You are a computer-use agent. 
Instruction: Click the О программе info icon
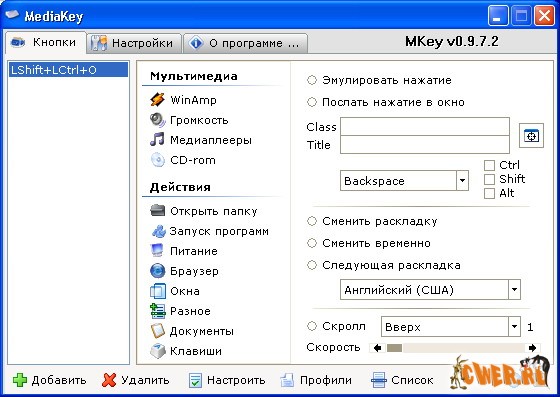coord(196,43)
